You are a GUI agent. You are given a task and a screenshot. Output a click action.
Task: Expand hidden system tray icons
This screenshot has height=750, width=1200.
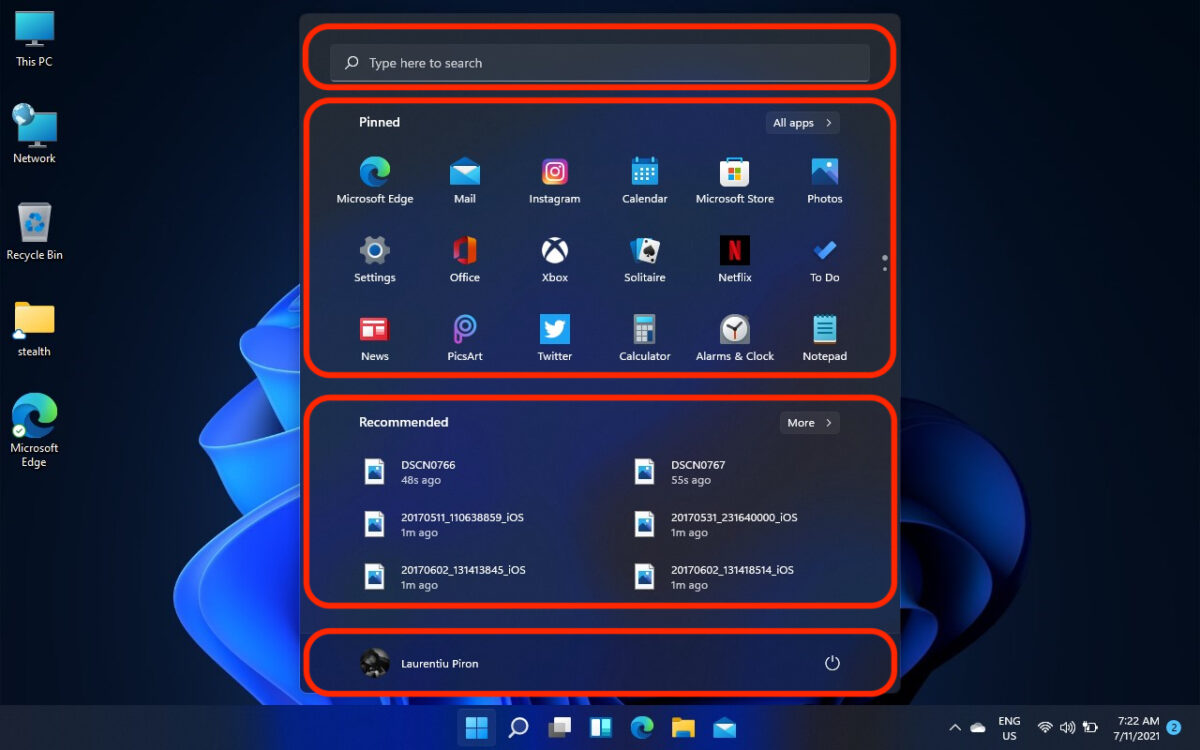(x=954, y=728)
